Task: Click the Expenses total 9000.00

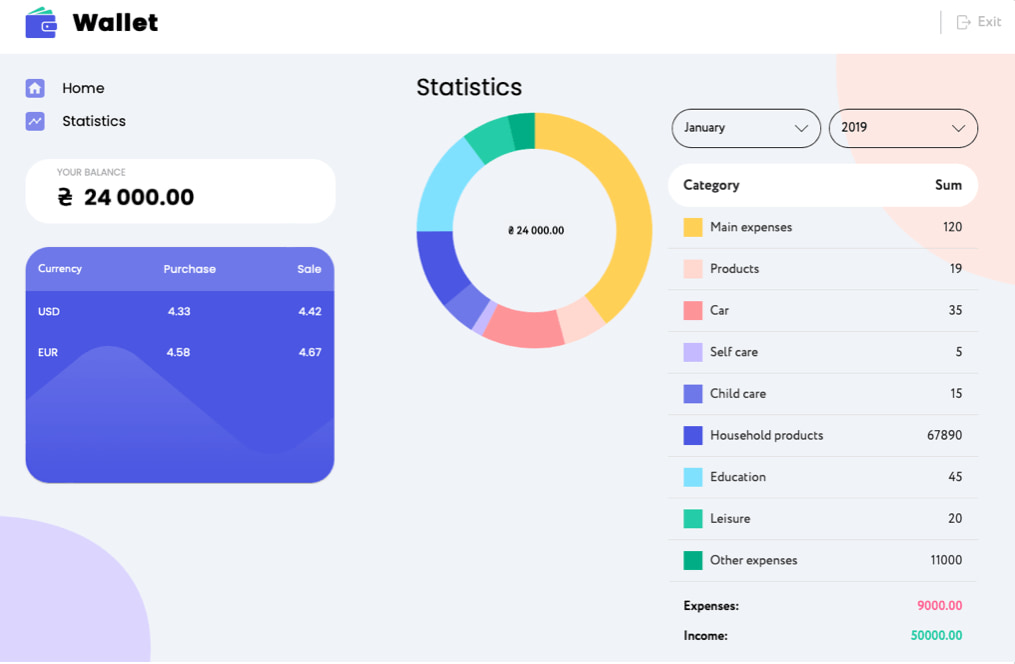Action: click(939, 606)
